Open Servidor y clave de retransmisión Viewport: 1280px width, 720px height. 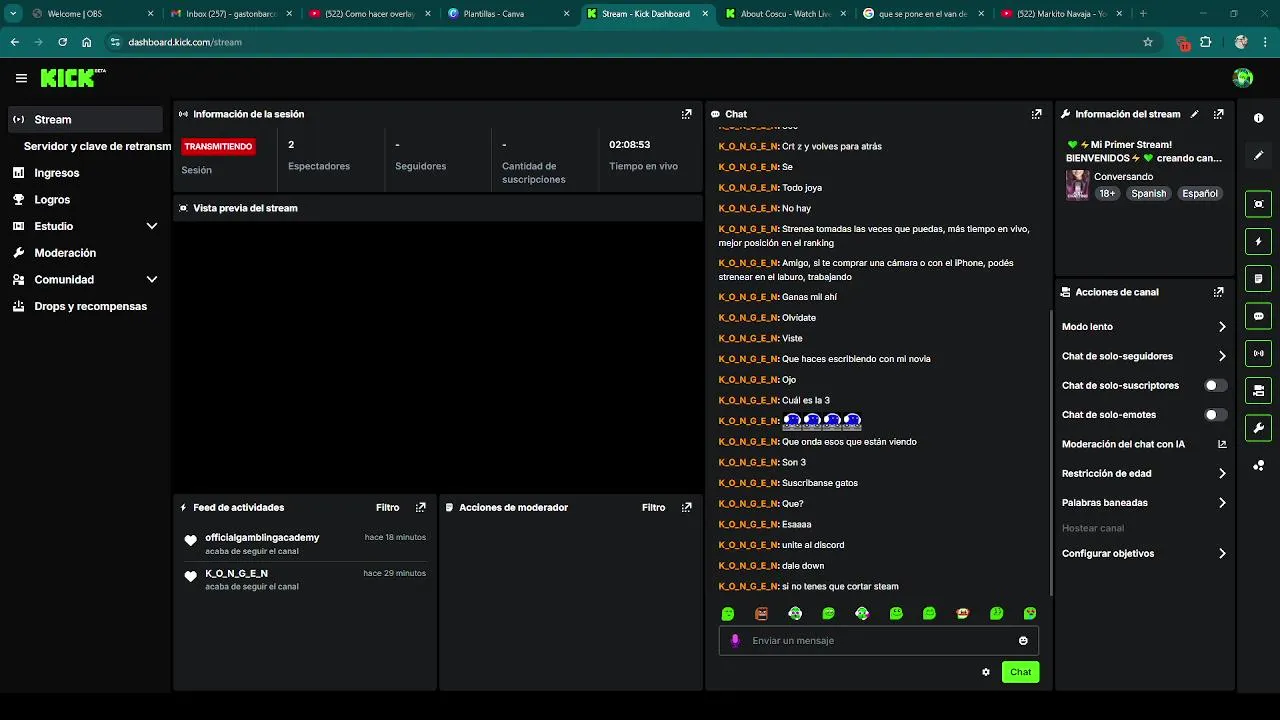tap(97, 146)
